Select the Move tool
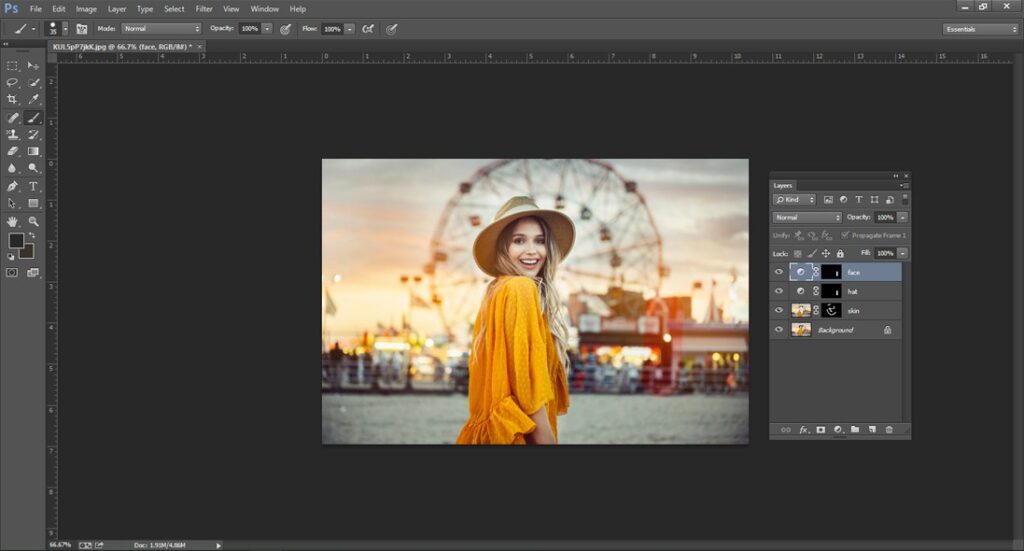The width and height of the screenshot is (1024, 551). click(x=33, y=66)
